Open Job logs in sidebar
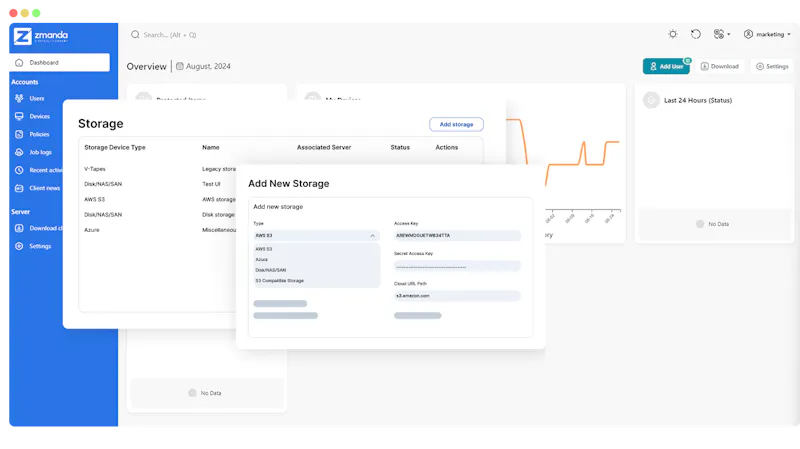This screenshot has width=800, height=449. tap(40, 152)
